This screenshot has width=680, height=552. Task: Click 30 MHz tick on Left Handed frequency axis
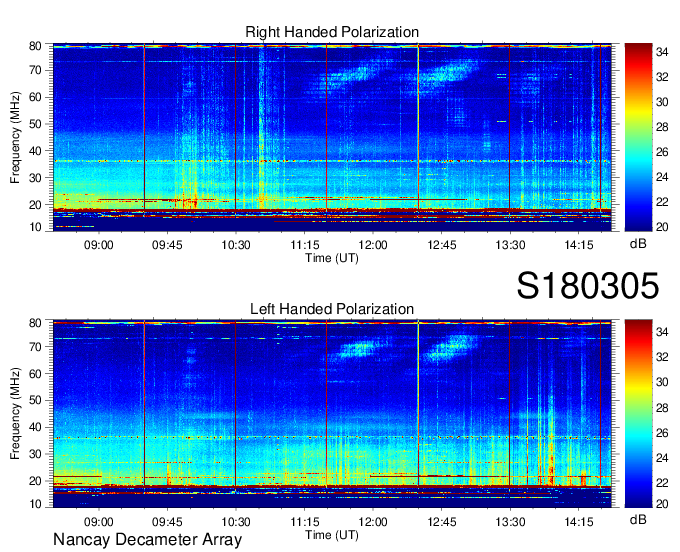click(x=35, y=454)
